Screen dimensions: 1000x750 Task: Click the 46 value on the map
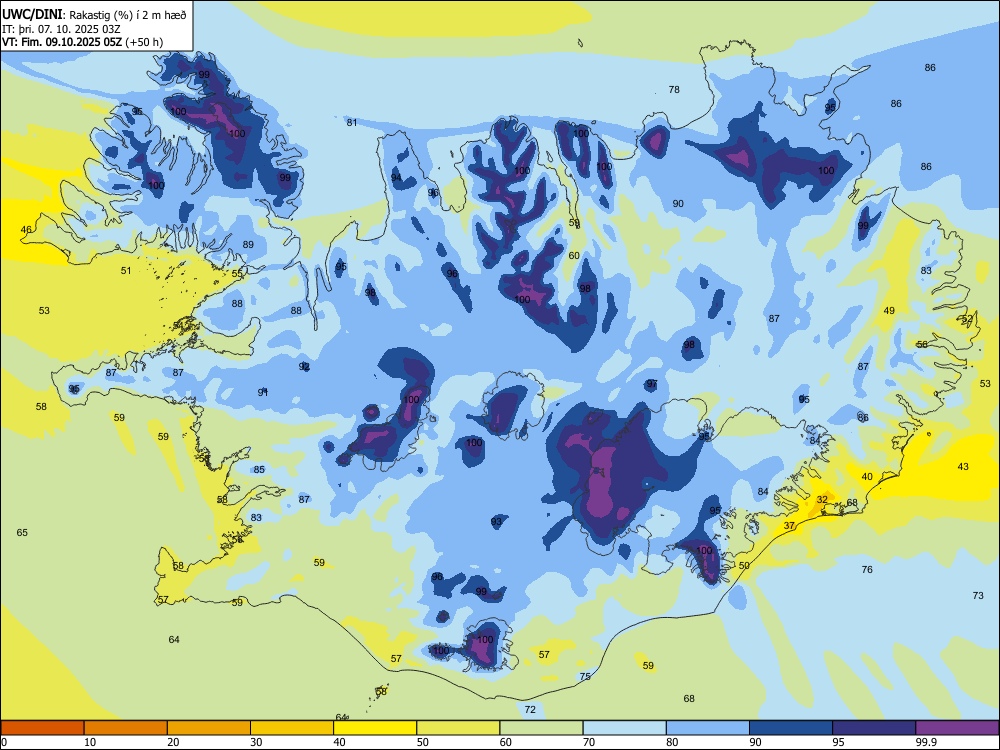click(x=26, y=230)
